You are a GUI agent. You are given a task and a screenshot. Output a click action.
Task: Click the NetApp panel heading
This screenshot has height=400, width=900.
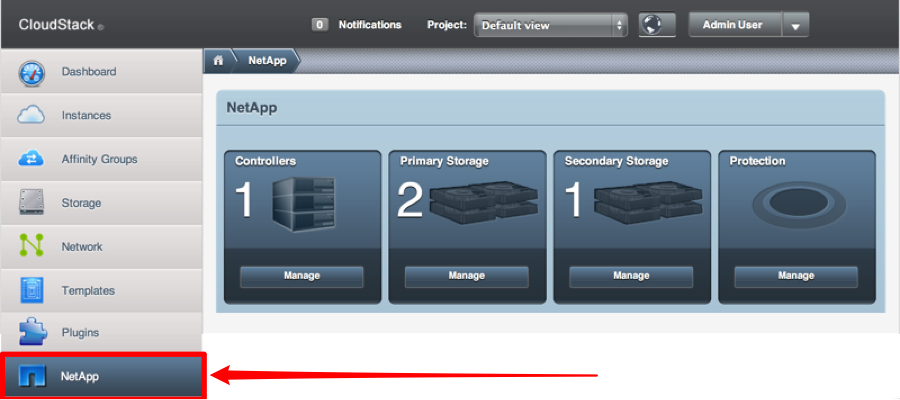tap(252, 108)
